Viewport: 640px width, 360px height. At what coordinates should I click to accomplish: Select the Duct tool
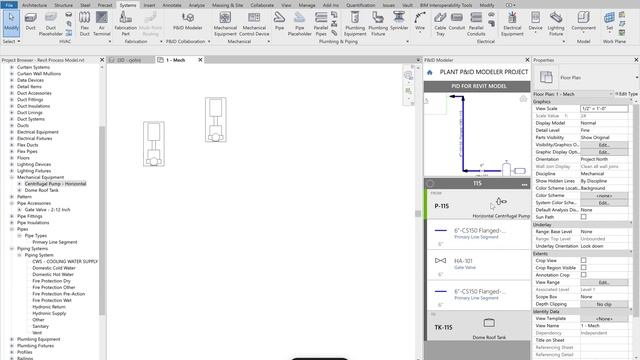click(31, 22)
